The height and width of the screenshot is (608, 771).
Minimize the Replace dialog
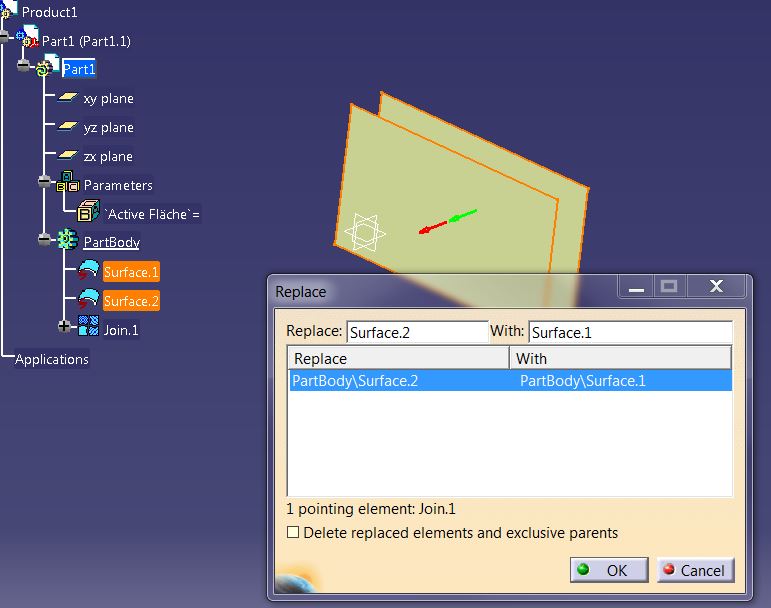coord(636,287)
